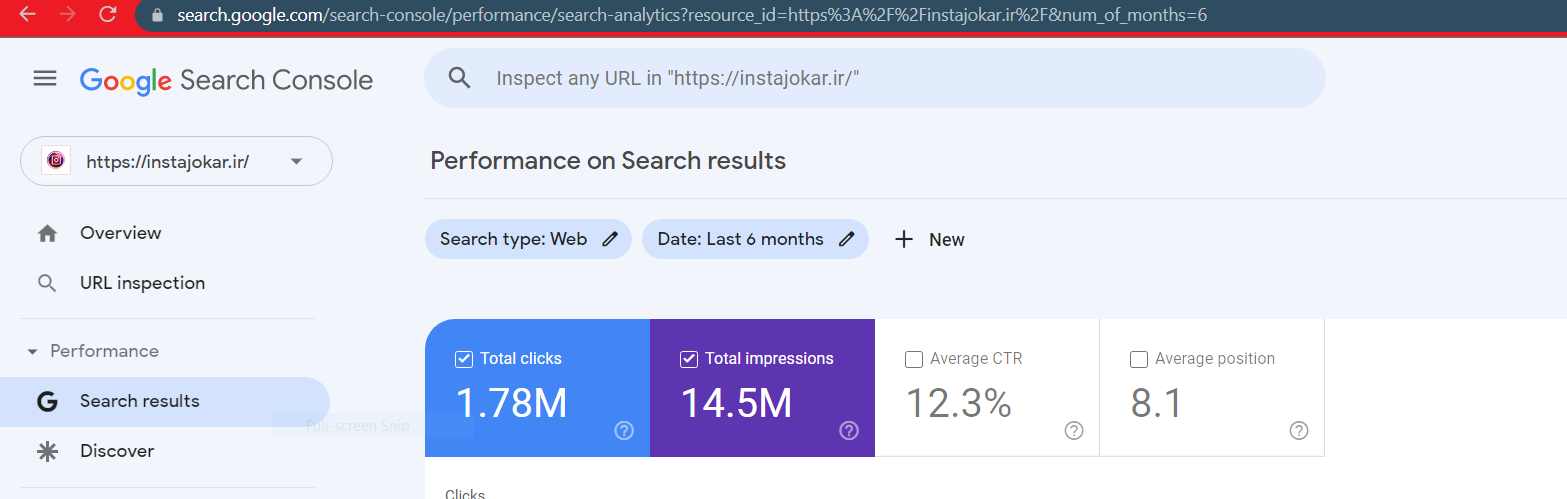Open the help icon on Average position card
Screen dimensions: 1567x499
[x=1299, y=431]
